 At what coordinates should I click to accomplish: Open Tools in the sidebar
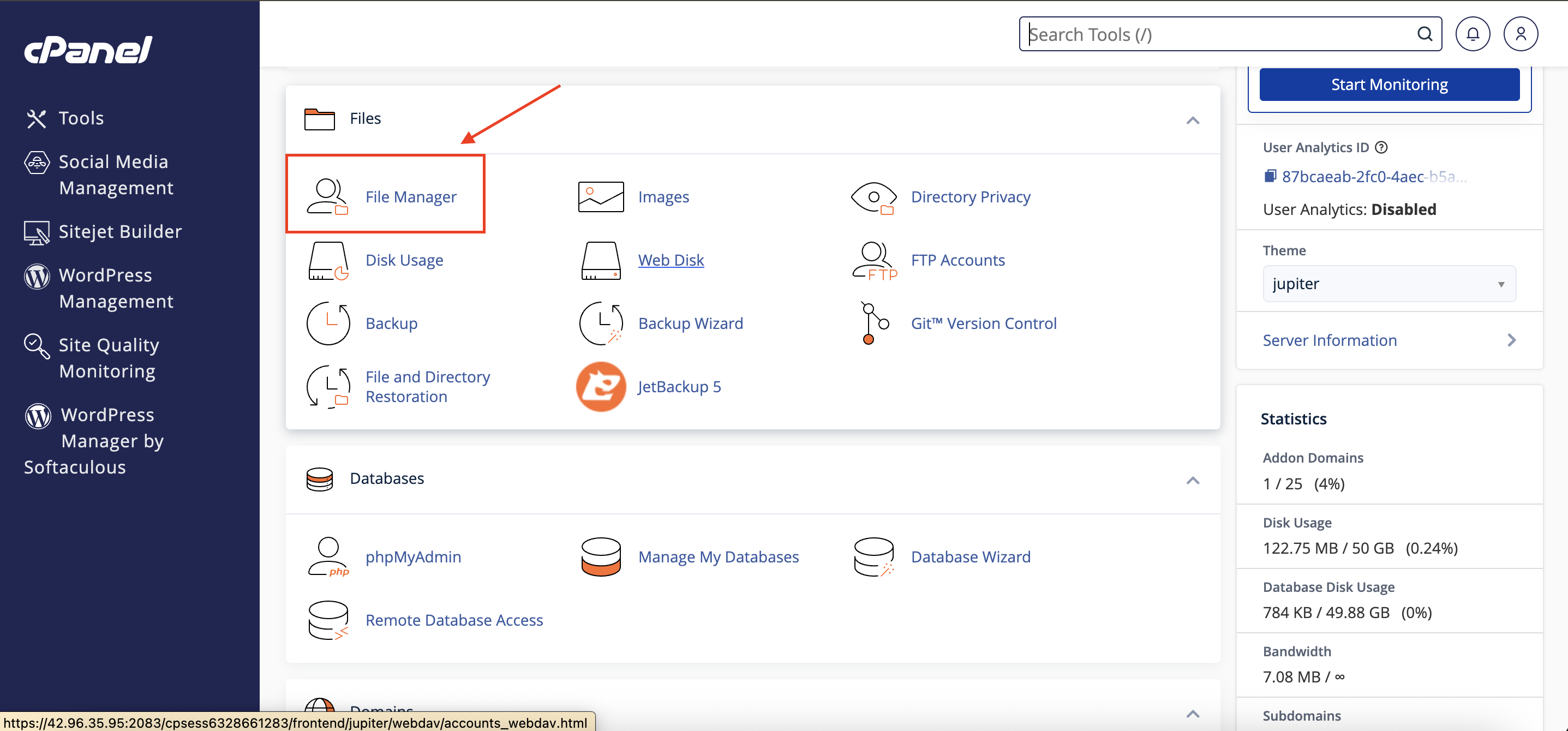click(x=81, y=118)
